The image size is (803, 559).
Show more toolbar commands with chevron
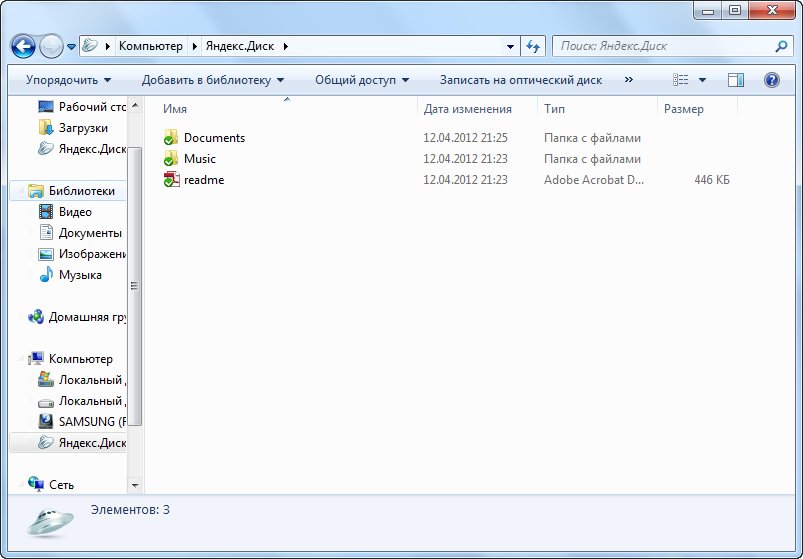(629, 80)
